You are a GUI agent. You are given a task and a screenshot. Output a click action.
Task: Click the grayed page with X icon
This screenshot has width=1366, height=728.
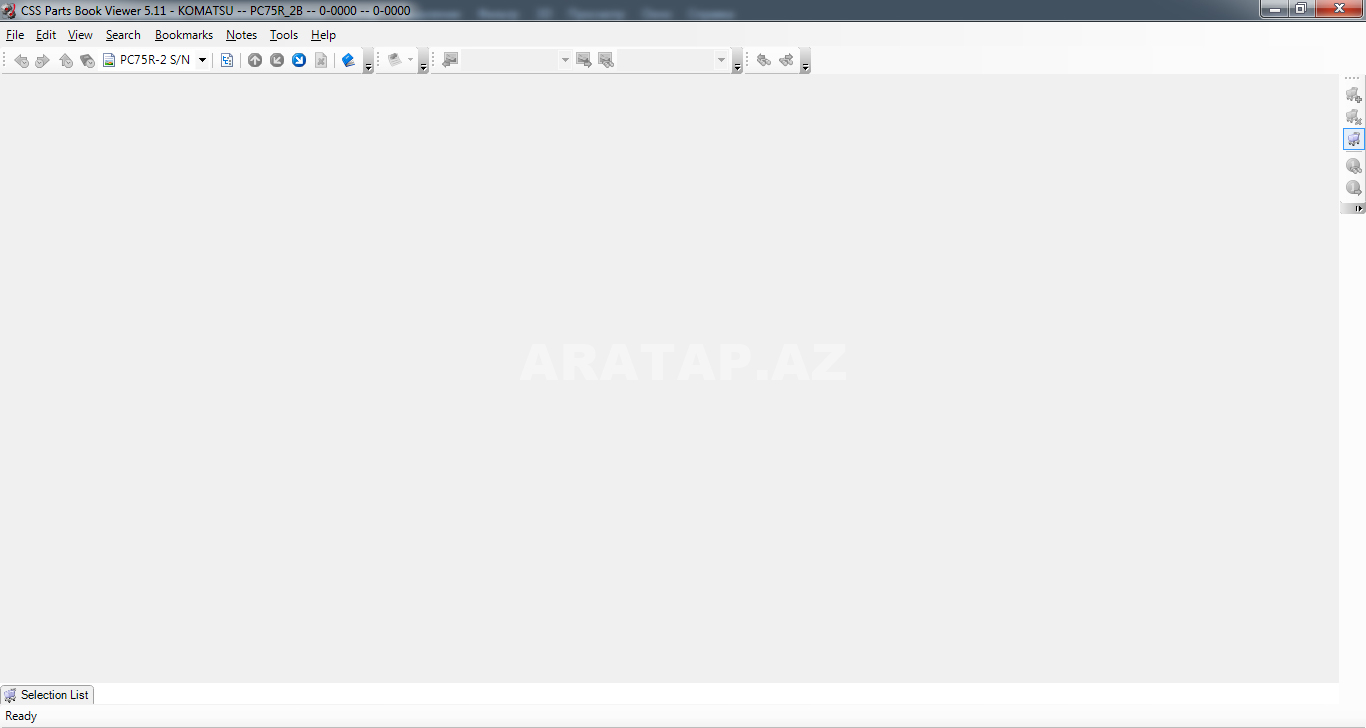pos(321,60)
